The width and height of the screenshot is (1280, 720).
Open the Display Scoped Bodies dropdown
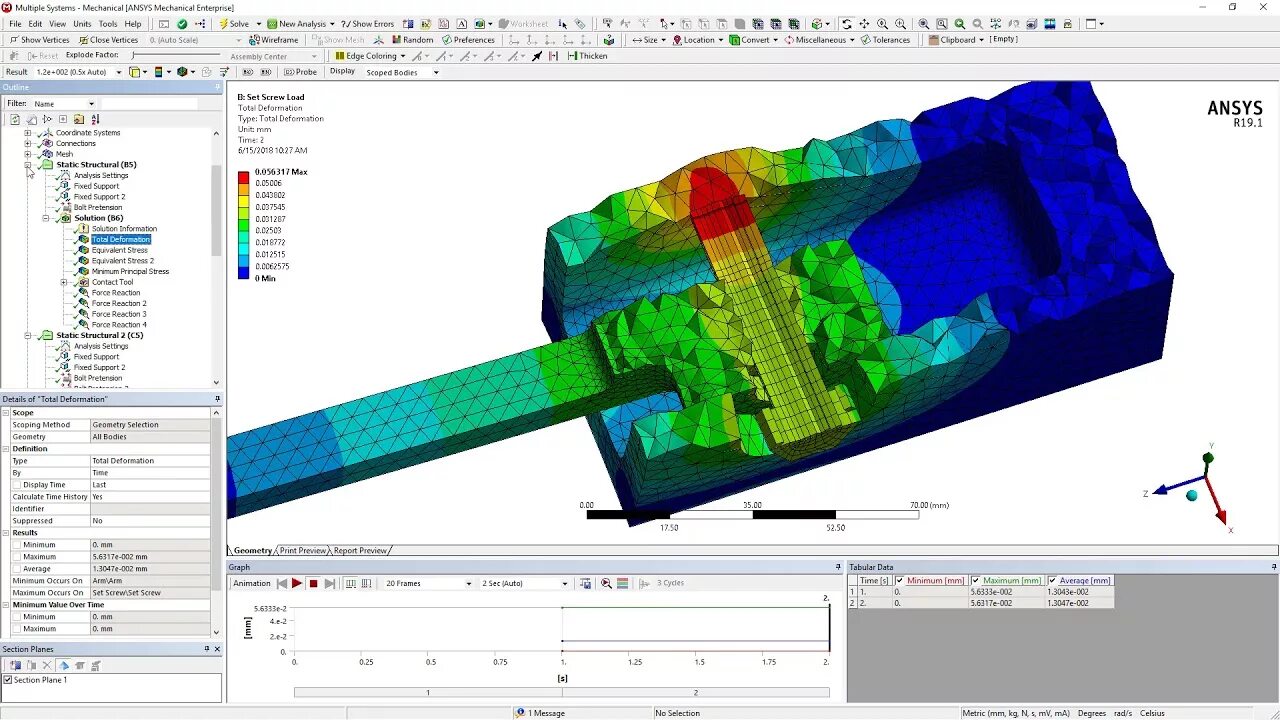pos(435,72)
